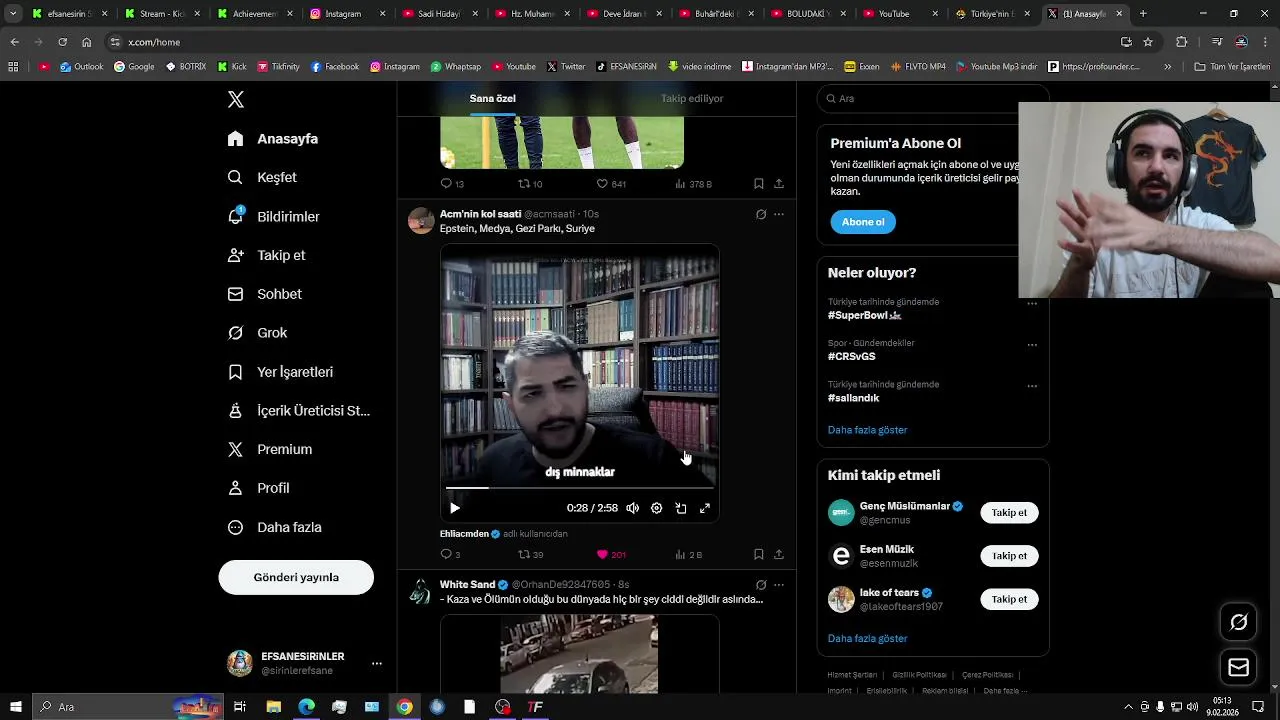Open #SuperBowl trending topic
The width and height of the screenshot is (1280, 720).
click(x=865, y=315)
